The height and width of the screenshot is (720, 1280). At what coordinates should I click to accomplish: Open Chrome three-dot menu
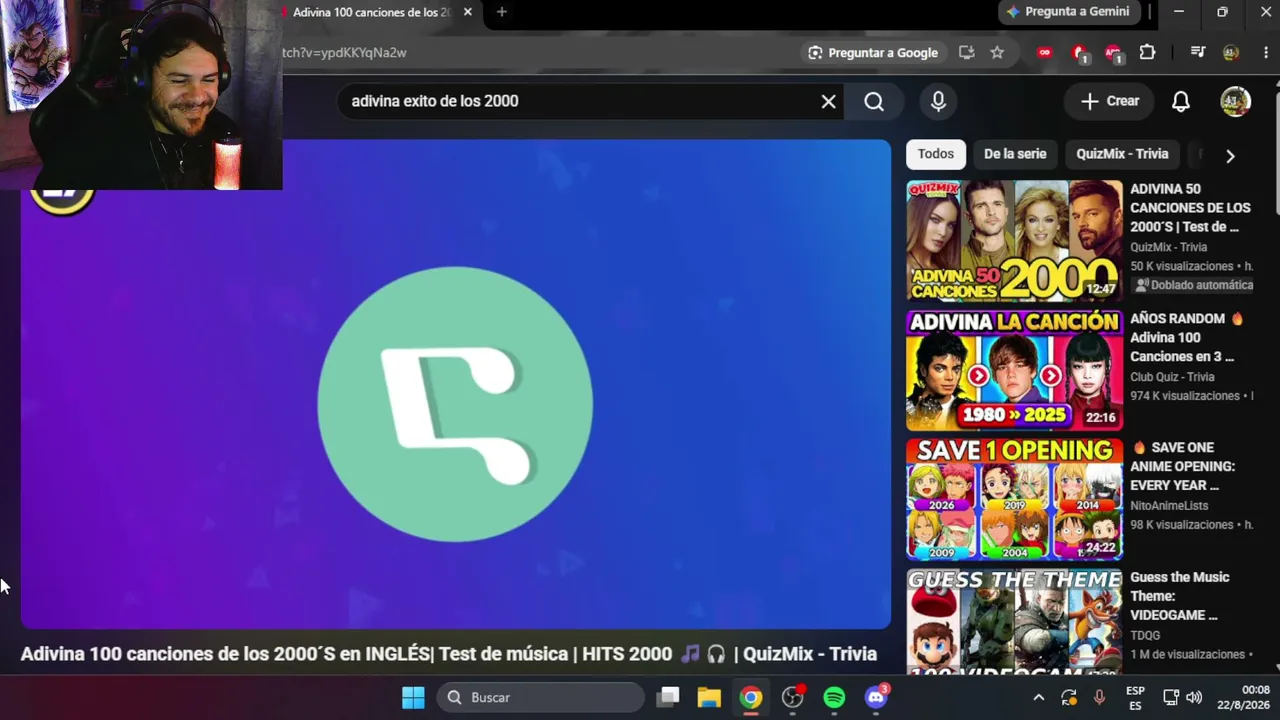coord(1266,53)
